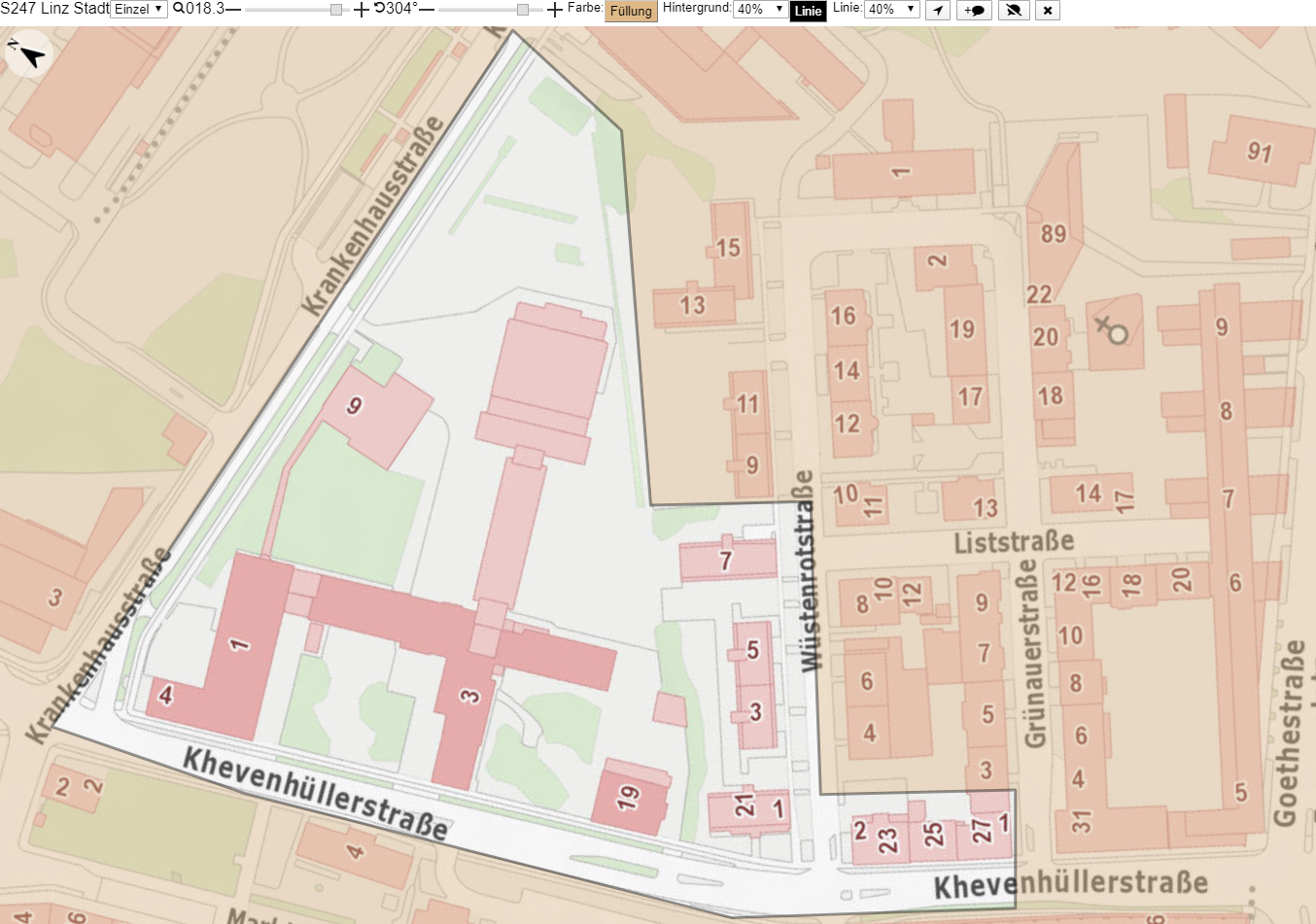
Task: Click building 19 on Khevenhüllerstraße
Action: pos(630,797)
